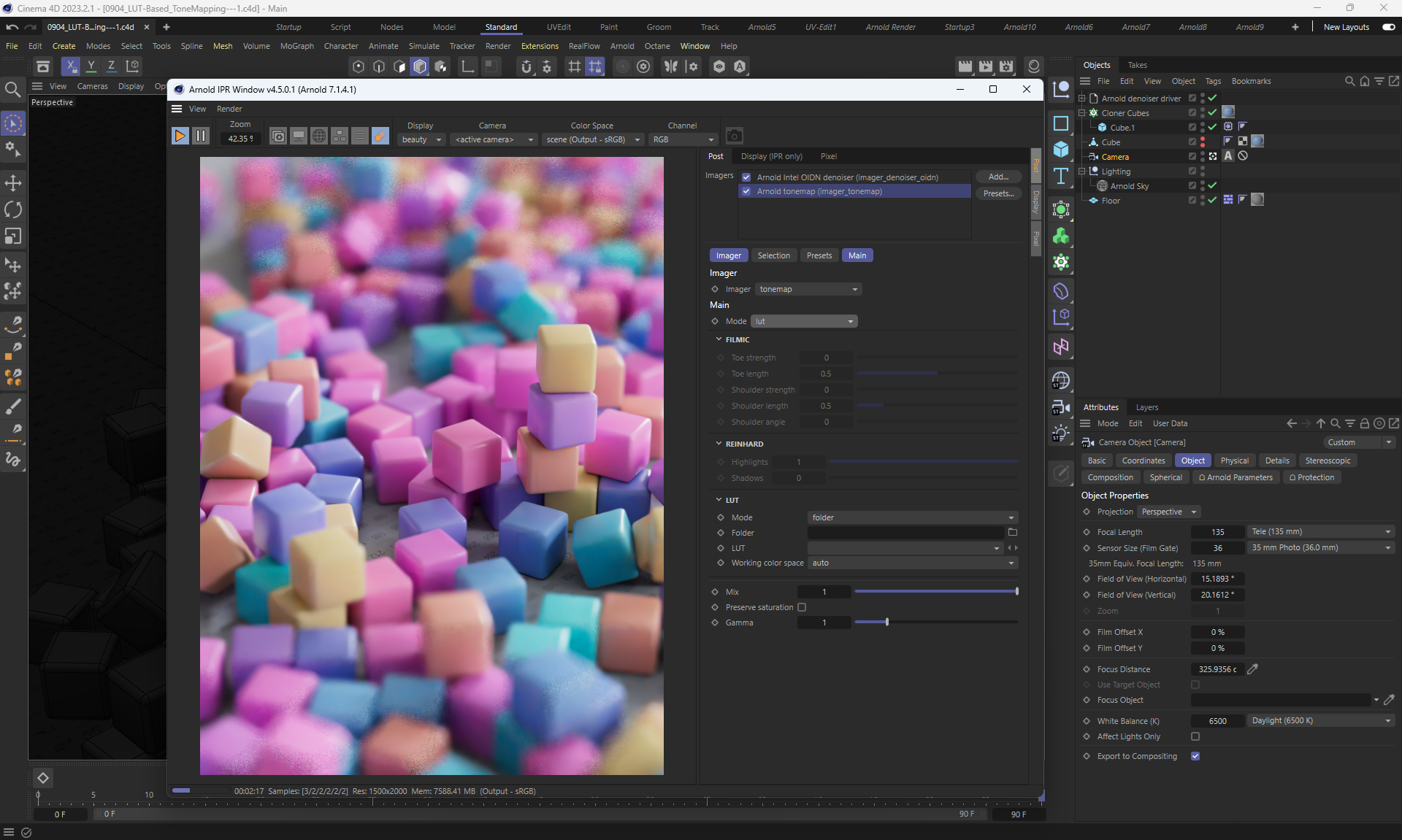Select the Move tool in left toolbar
Screen dimensions: 1402x840
click(13, 183)
